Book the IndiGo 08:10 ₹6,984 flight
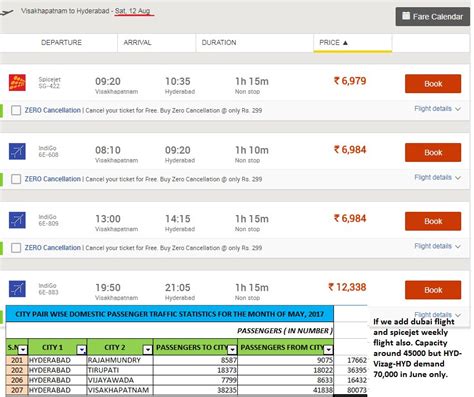Screen dimensions: 474x397 (x=433, y=152)
